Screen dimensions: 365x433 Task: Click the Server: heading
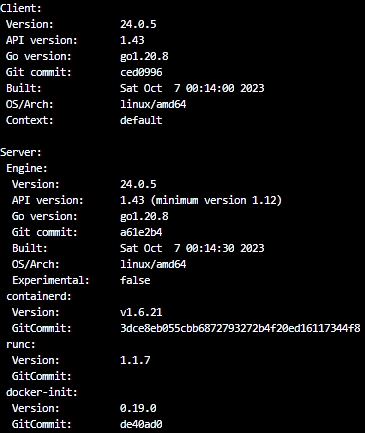[21, 152]
